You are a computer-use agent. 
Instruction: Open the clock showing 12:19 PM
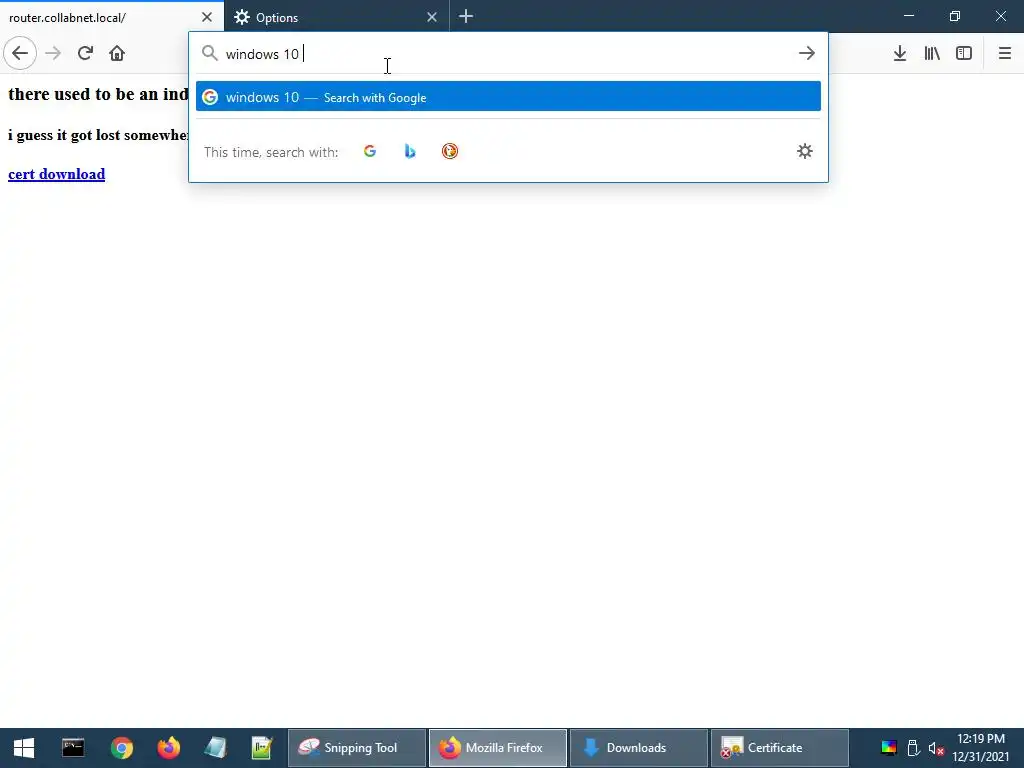(981, 748)
